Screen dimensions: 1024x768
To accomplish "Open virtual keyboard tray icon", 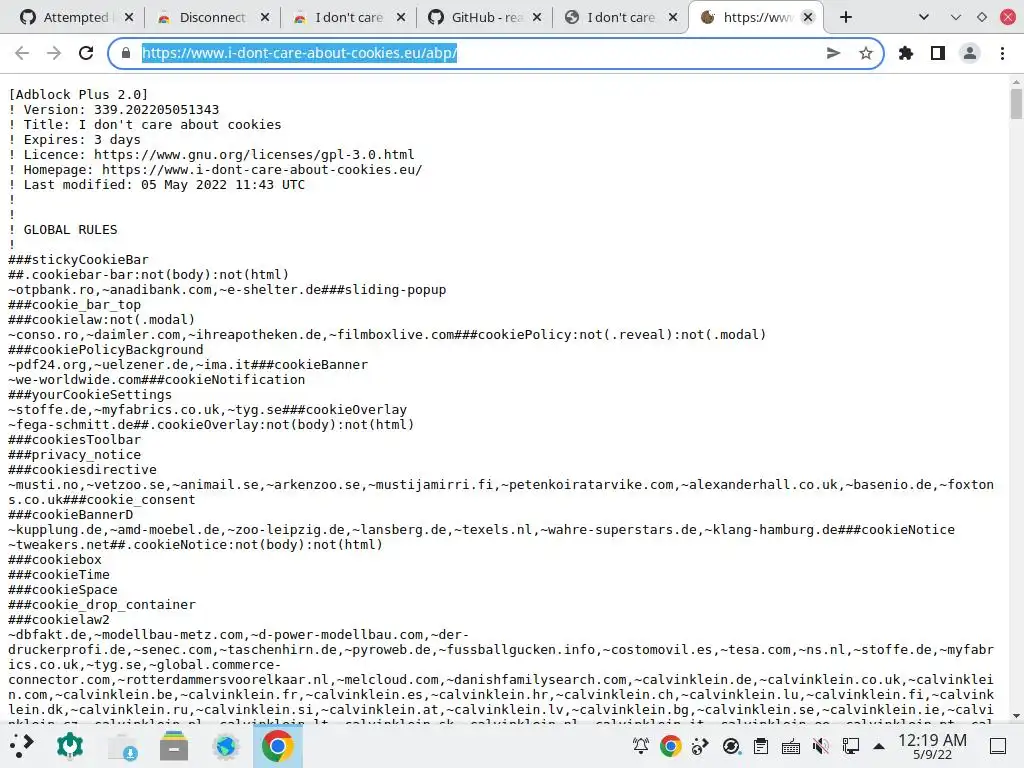I will click(791, 746).
